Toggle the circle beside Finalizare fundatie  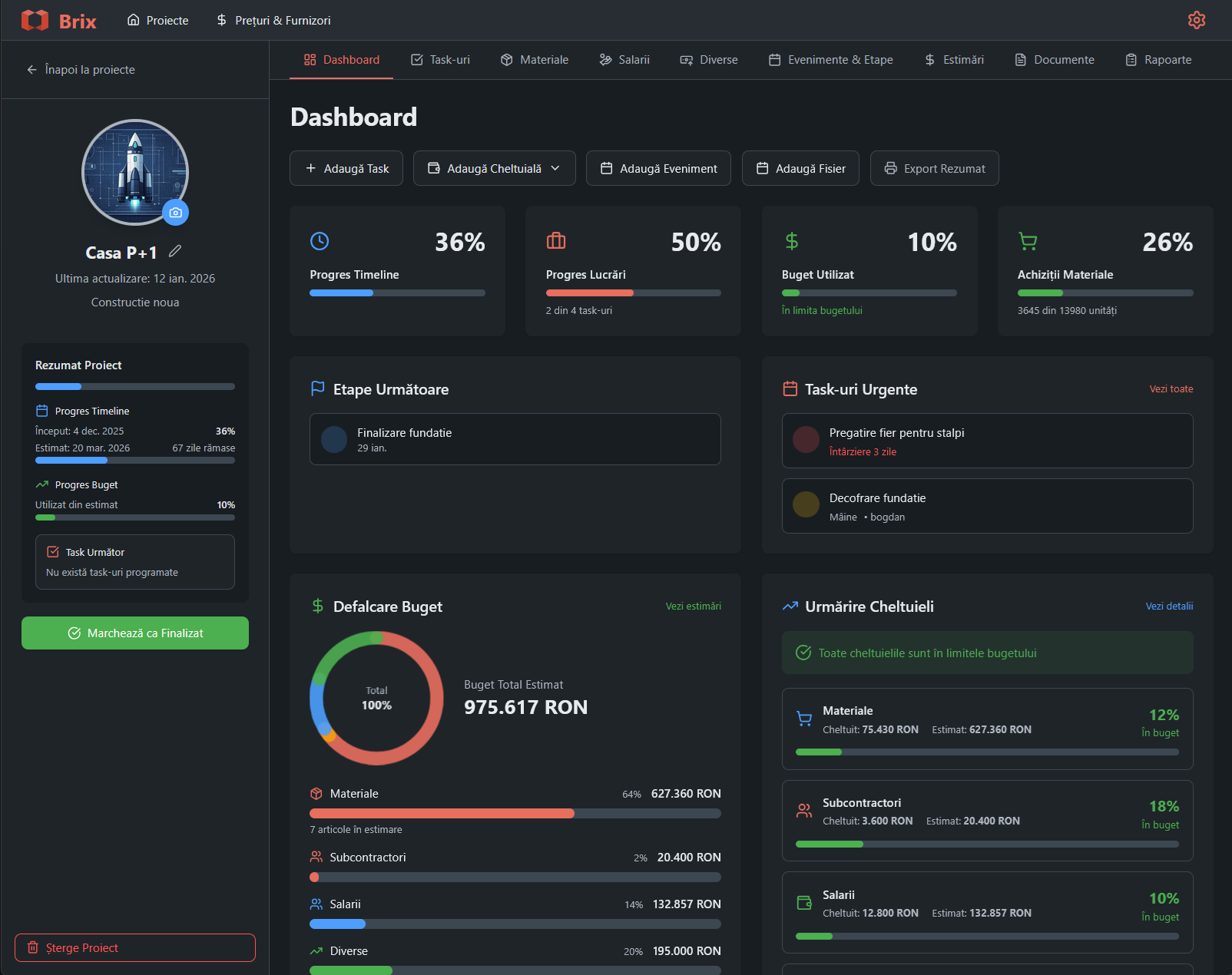[x=334, y=439]
